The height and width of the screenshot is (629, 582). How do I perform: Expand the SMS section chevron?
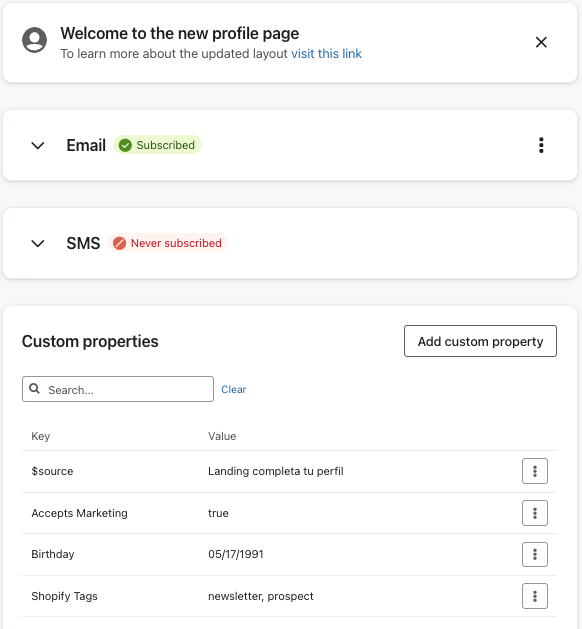click(38, 243)
